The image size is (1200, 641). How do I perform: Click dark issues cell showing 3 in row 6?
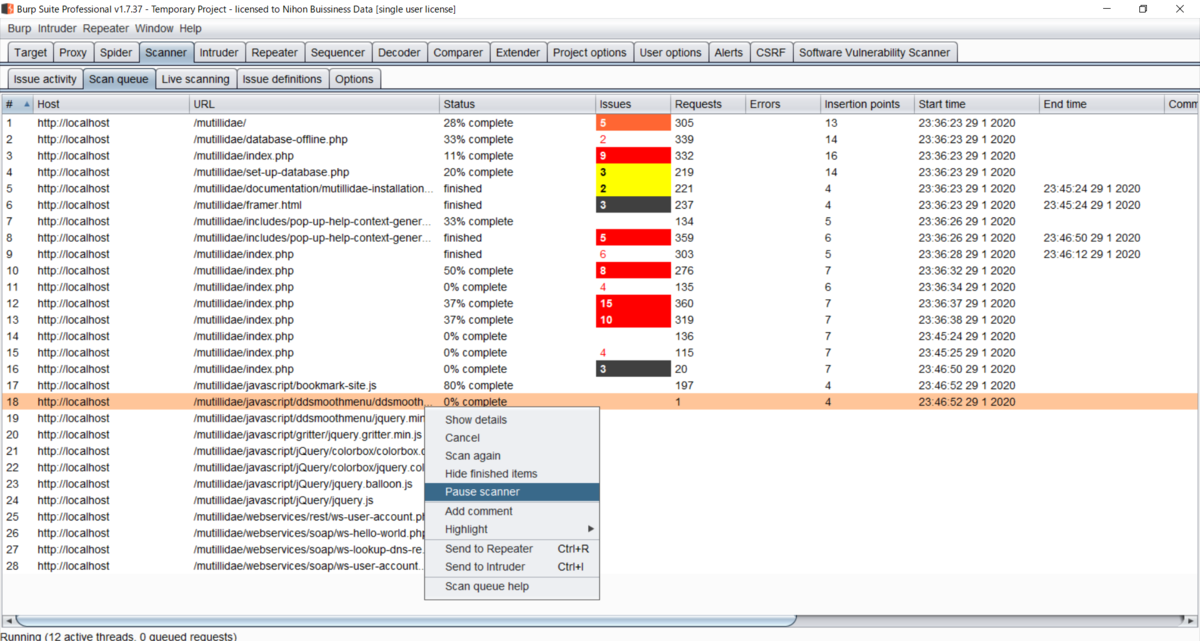[633, 205]
